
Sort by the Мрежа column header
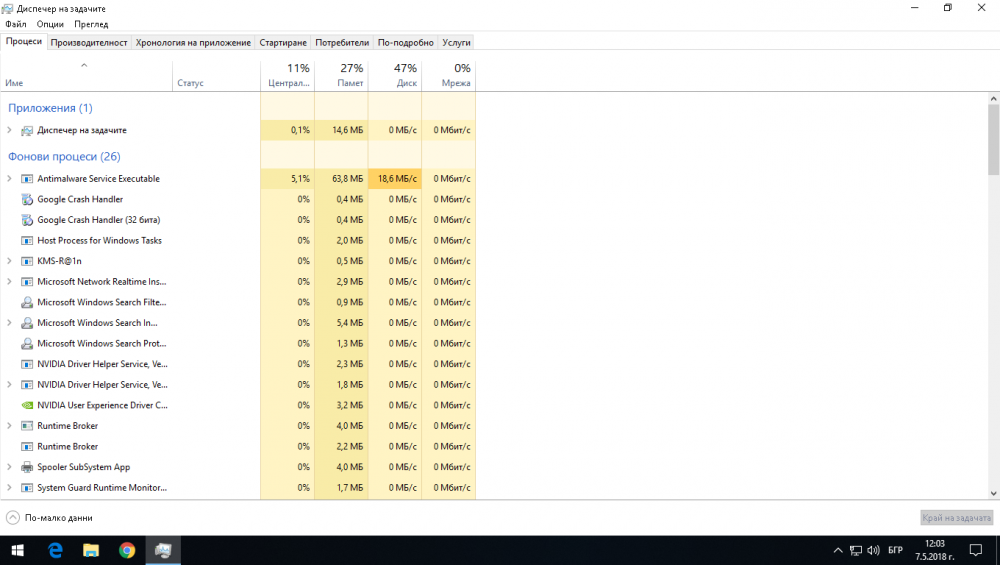(448, 76)
